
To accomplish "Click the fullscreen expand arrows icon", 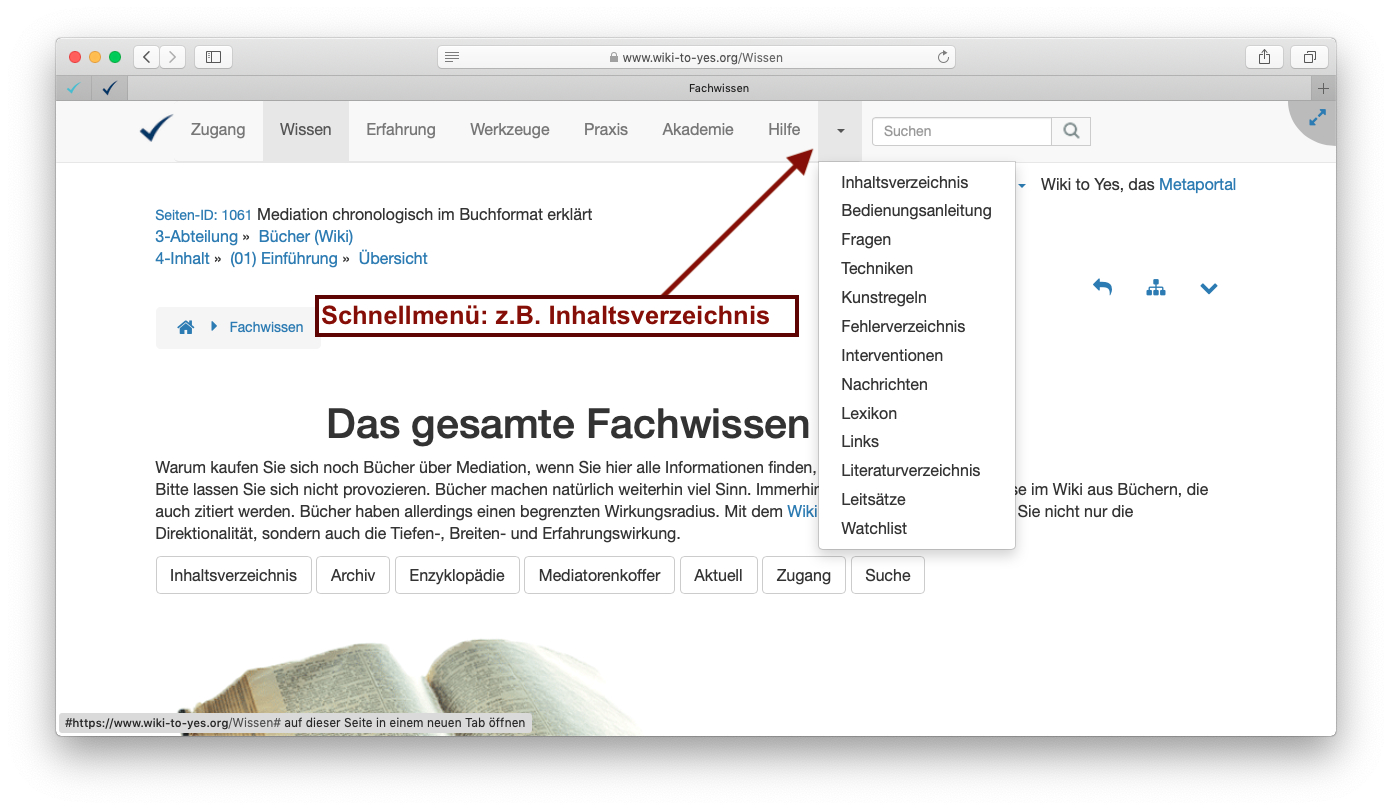I will pos(1317,118).
